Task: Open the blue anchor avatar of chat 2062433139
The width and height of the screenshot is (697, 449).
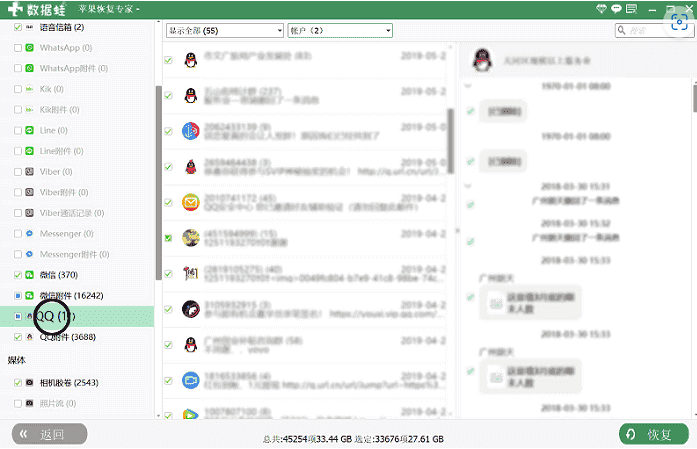Action: click(x=191, y=131)
